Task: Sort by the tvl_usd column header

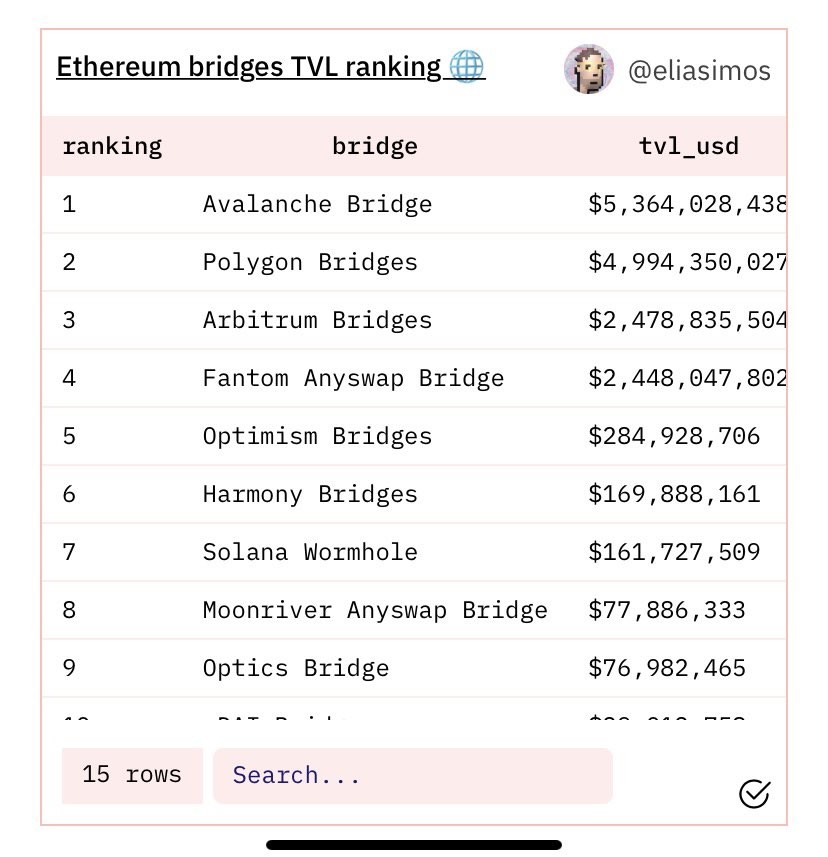Action: pyautogui.click(x=689, y=147)
